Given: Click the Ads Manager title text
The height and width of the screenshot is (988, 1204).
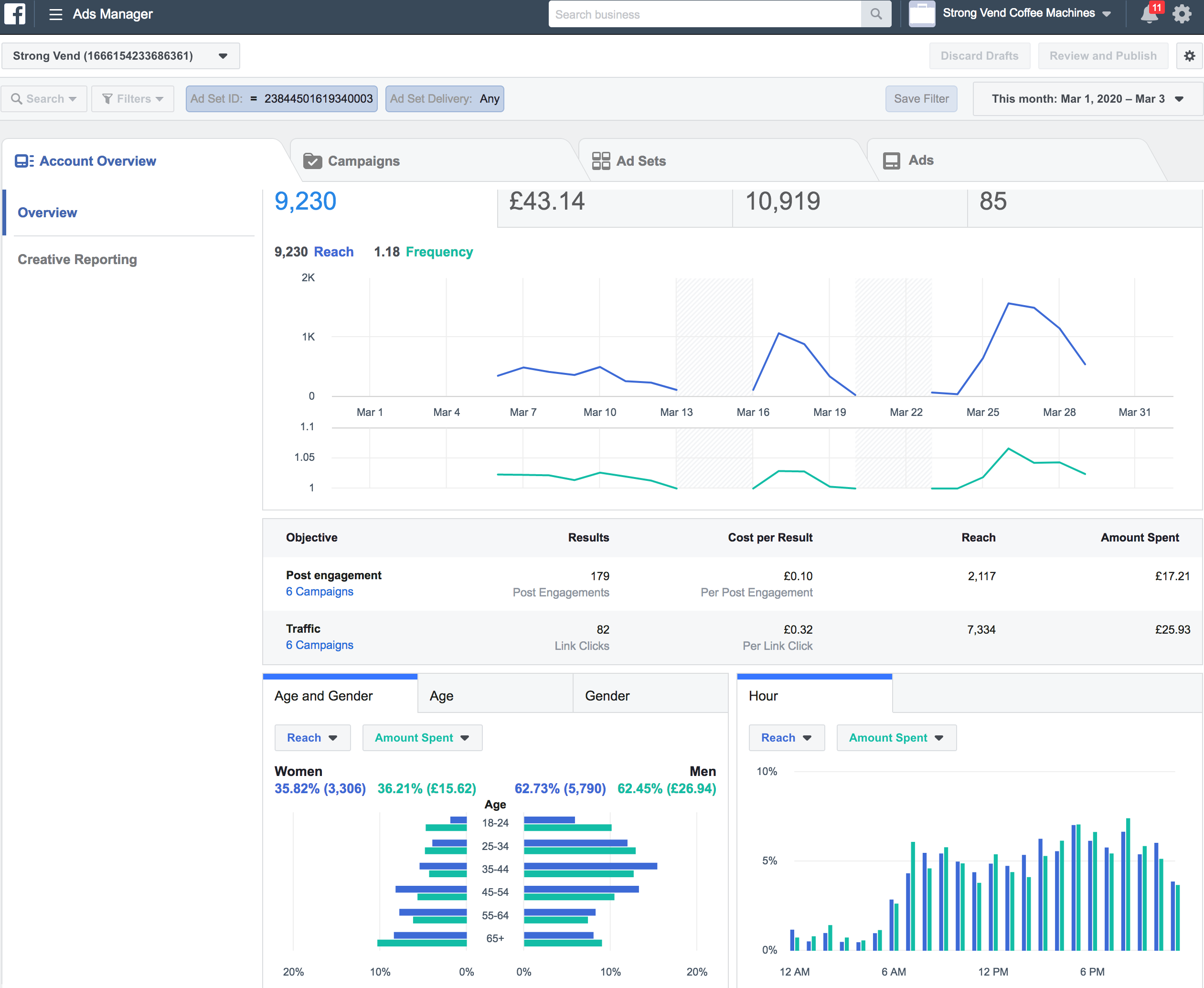Looking at the screenshot, I should [113, 14].
